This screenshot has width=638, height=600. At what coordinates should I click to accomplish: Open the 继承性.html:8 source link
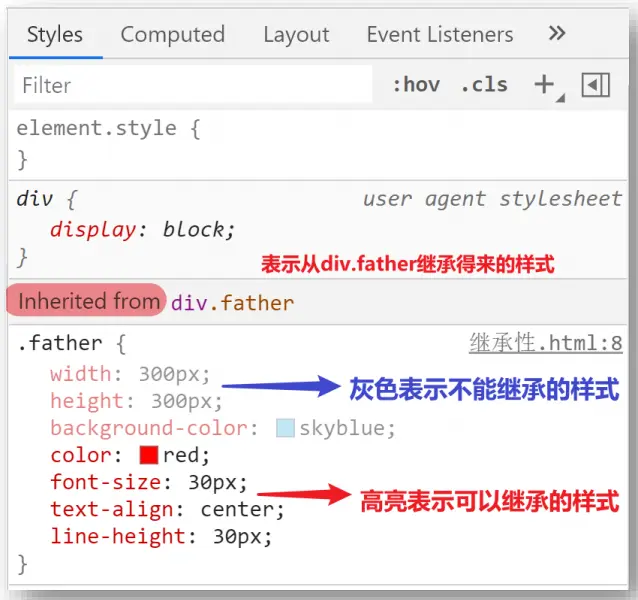(546, 344)
